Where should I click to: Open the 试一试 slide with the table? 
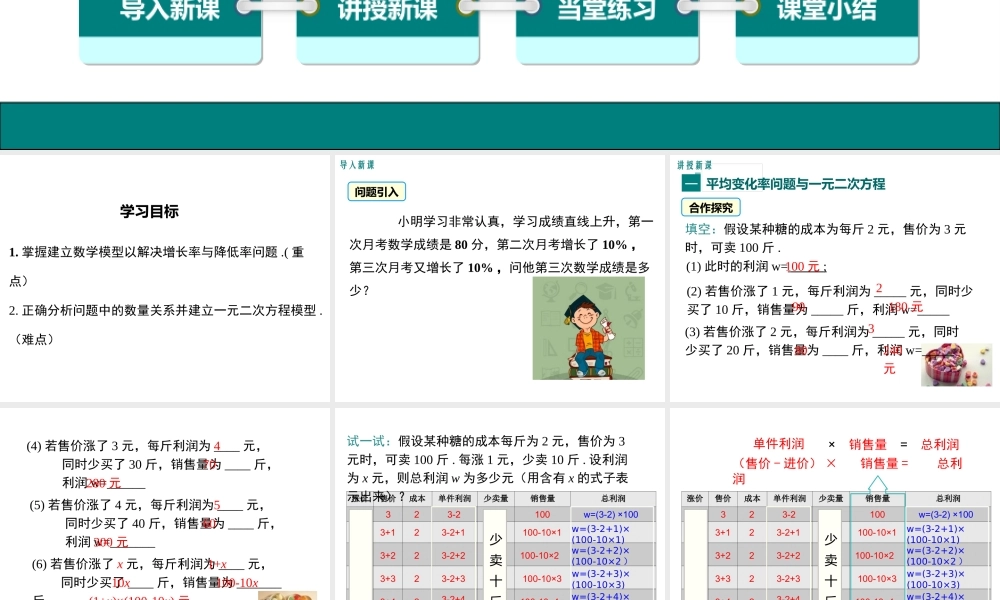coord(499,504)
